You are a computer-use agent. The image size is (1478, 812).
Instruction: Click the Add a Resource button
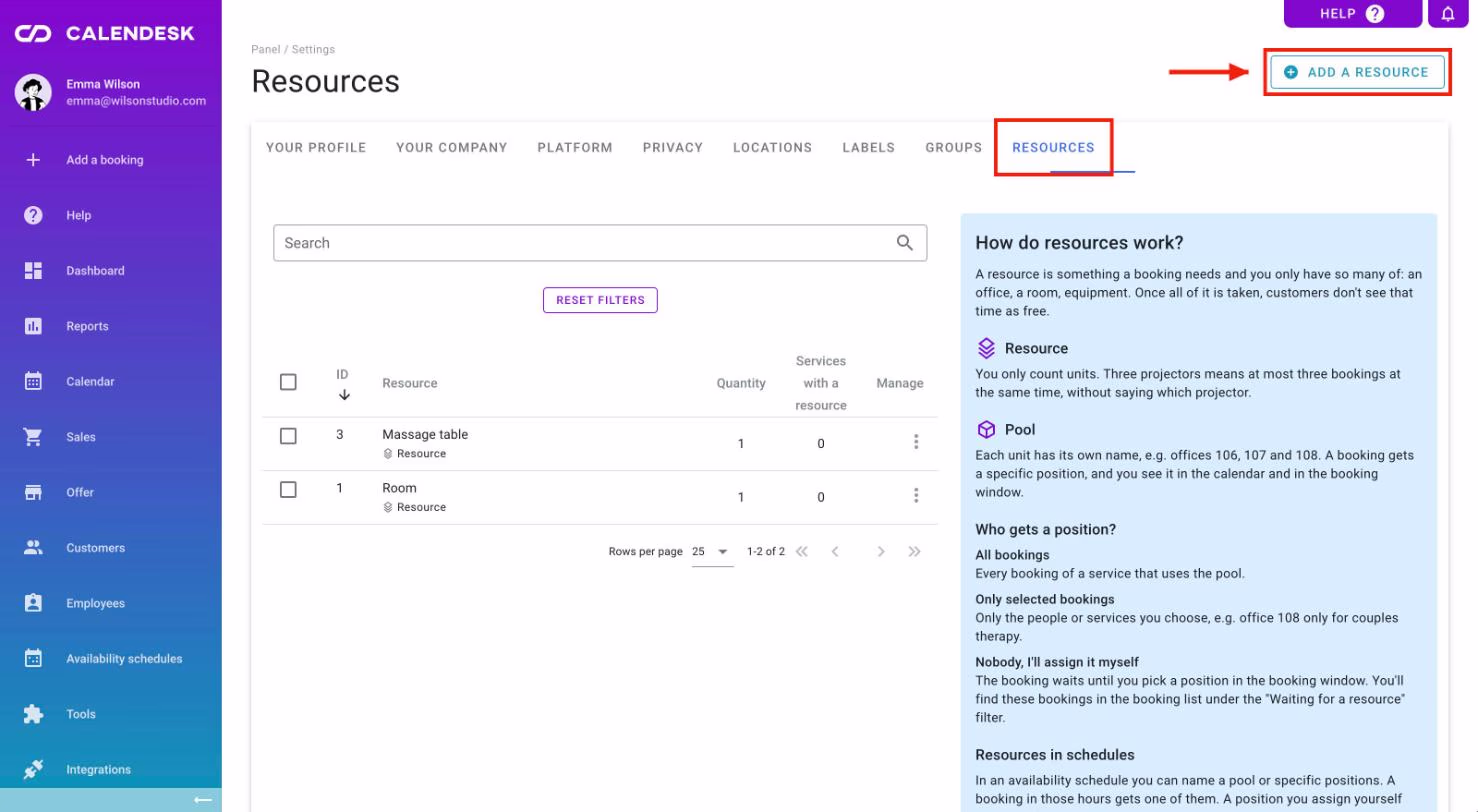point(1357,72)
